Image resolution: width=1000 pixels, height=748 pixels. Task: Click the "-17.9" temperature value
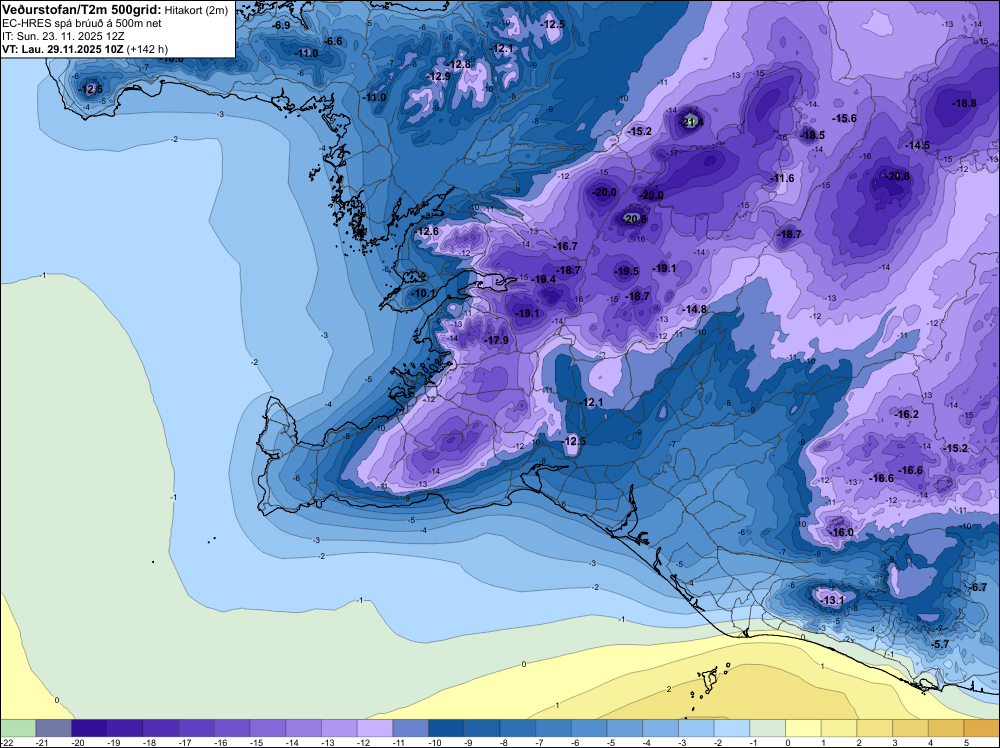(496, 341)
